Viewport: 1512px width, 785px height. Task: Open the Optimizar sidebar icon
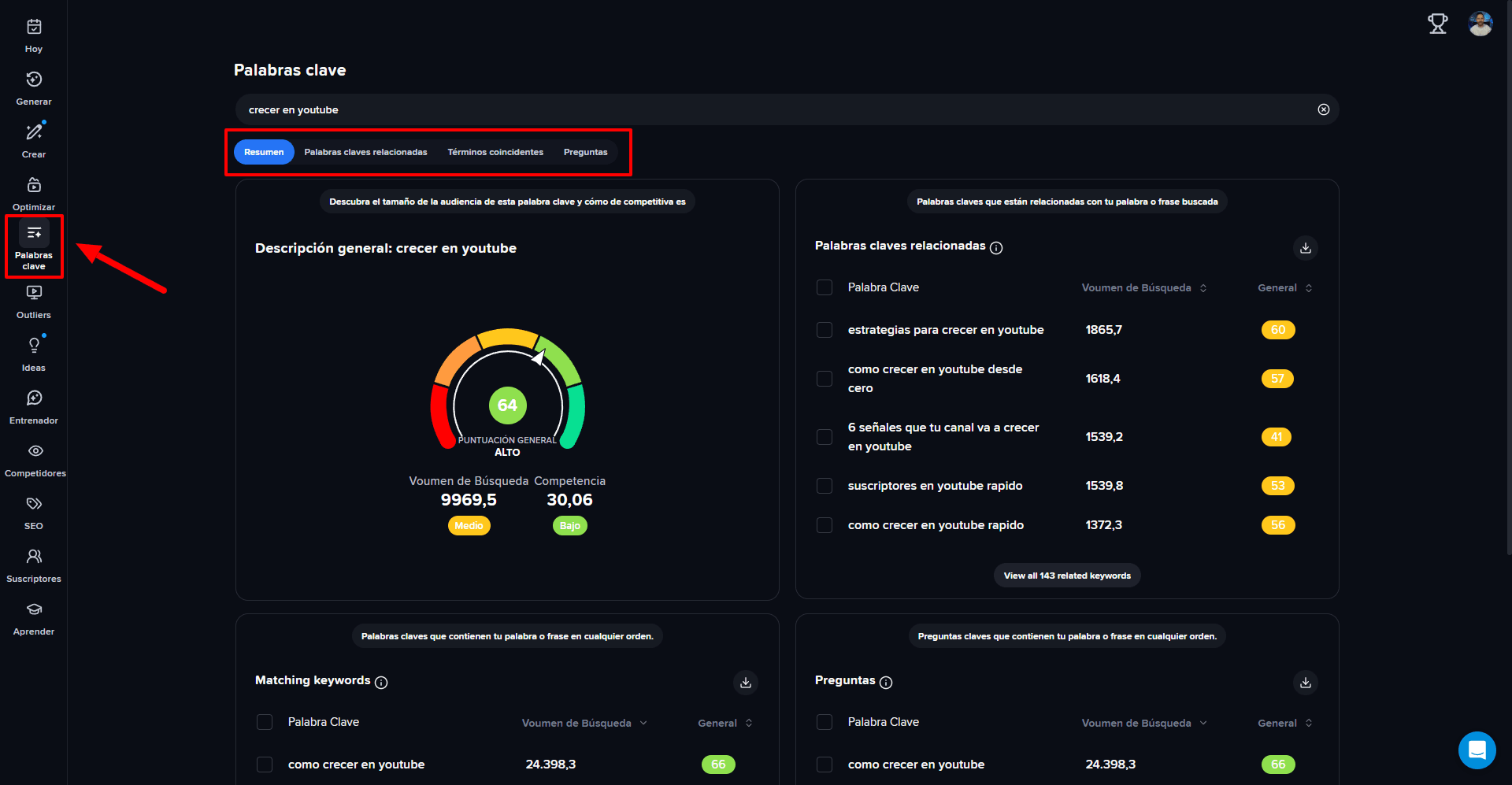coord(34,185)
